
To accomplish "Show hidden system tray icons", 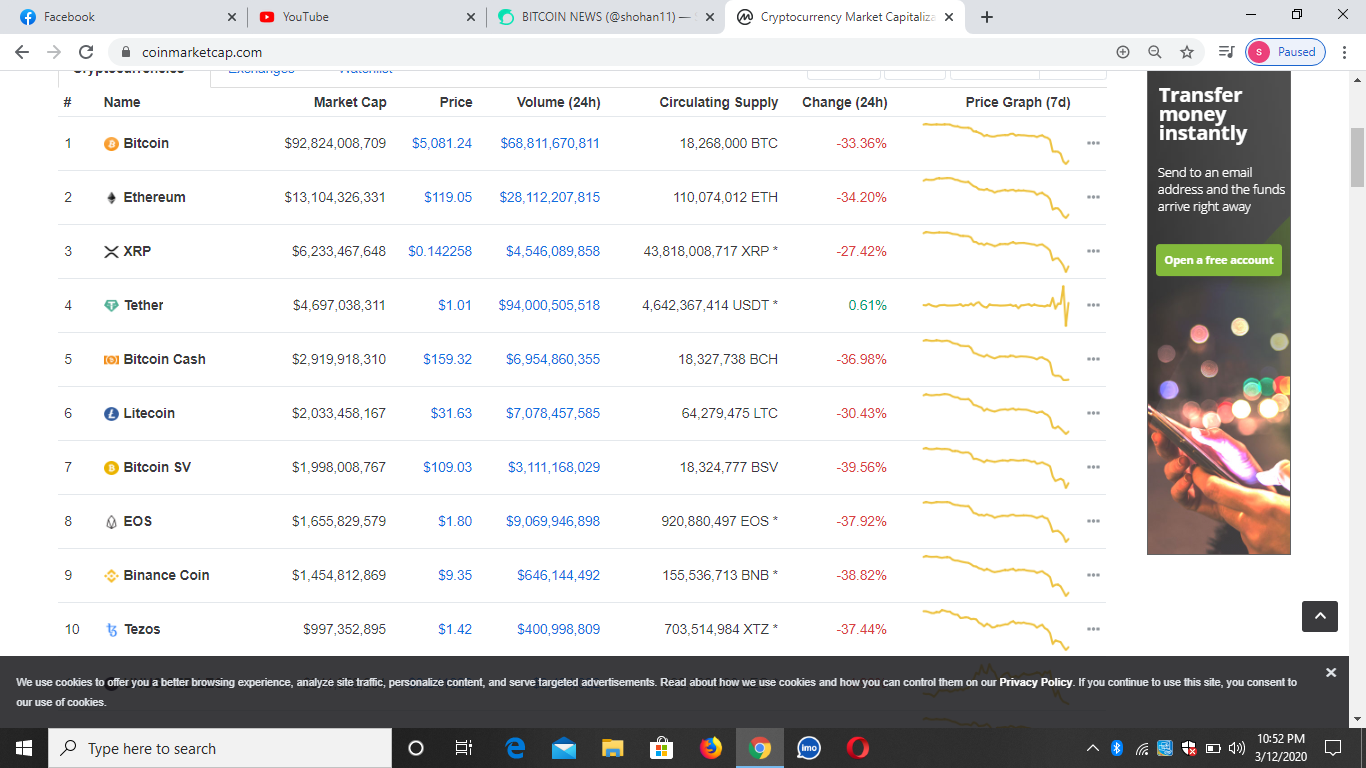I will coord(1091,748).
